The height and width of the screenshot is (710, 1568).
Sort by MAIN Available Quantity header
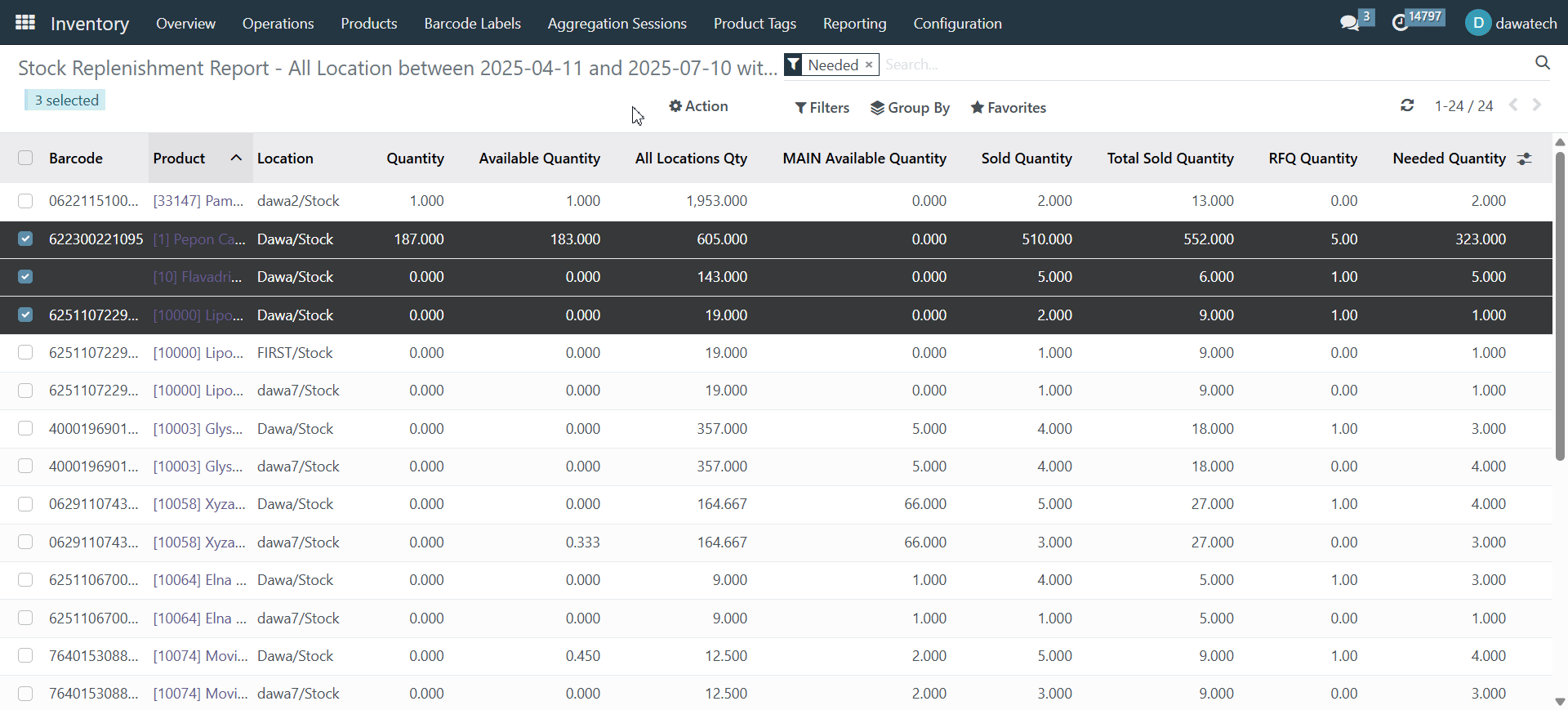coord(864,159)
